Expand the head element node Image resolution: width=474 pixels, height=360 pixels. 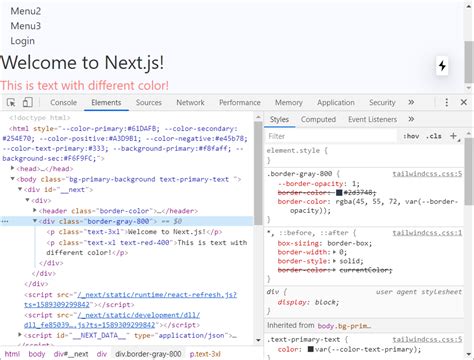click(x=13, y=168)
